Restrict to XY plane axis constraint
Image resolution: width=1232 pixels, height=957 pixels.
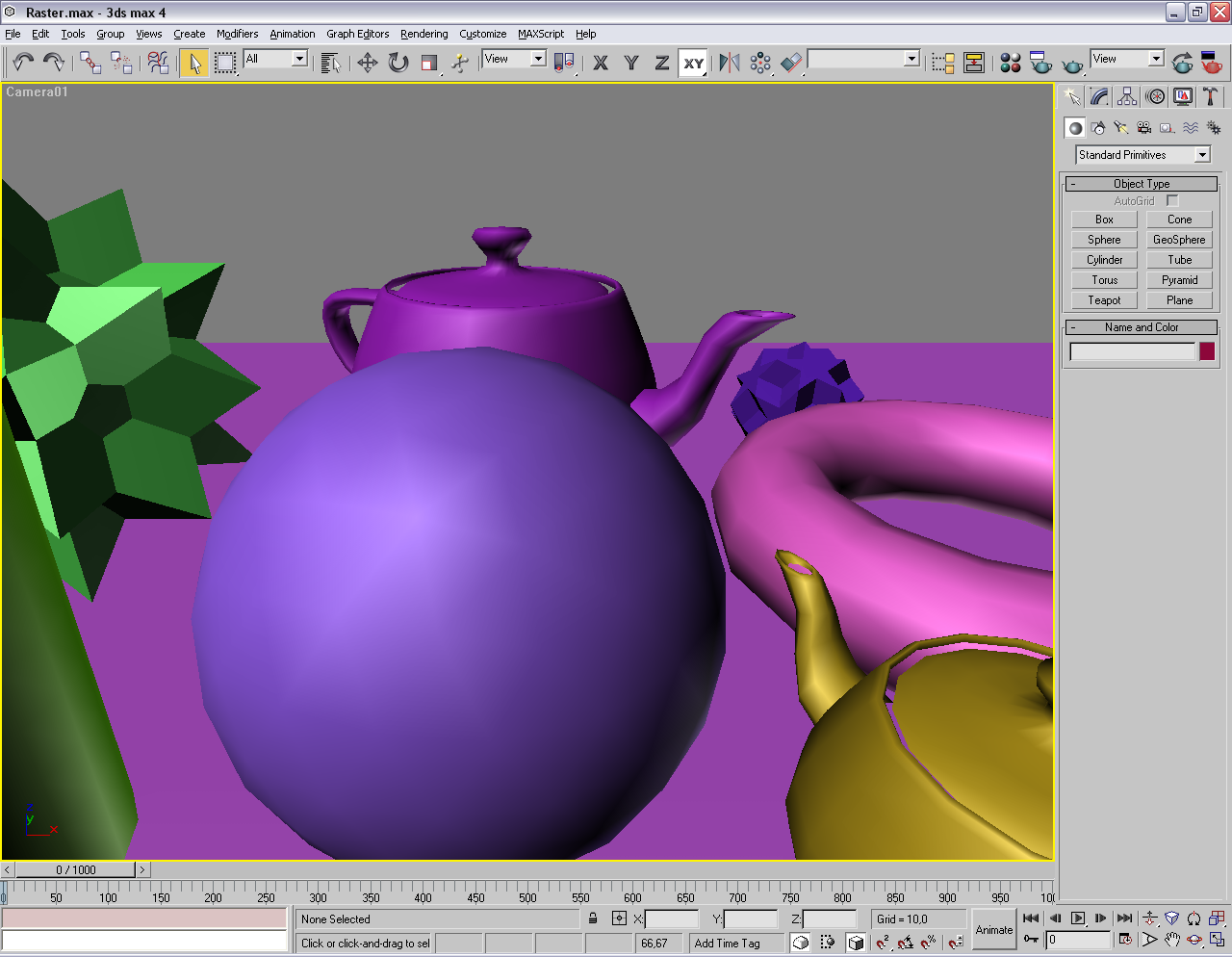[x=693, y=64]
